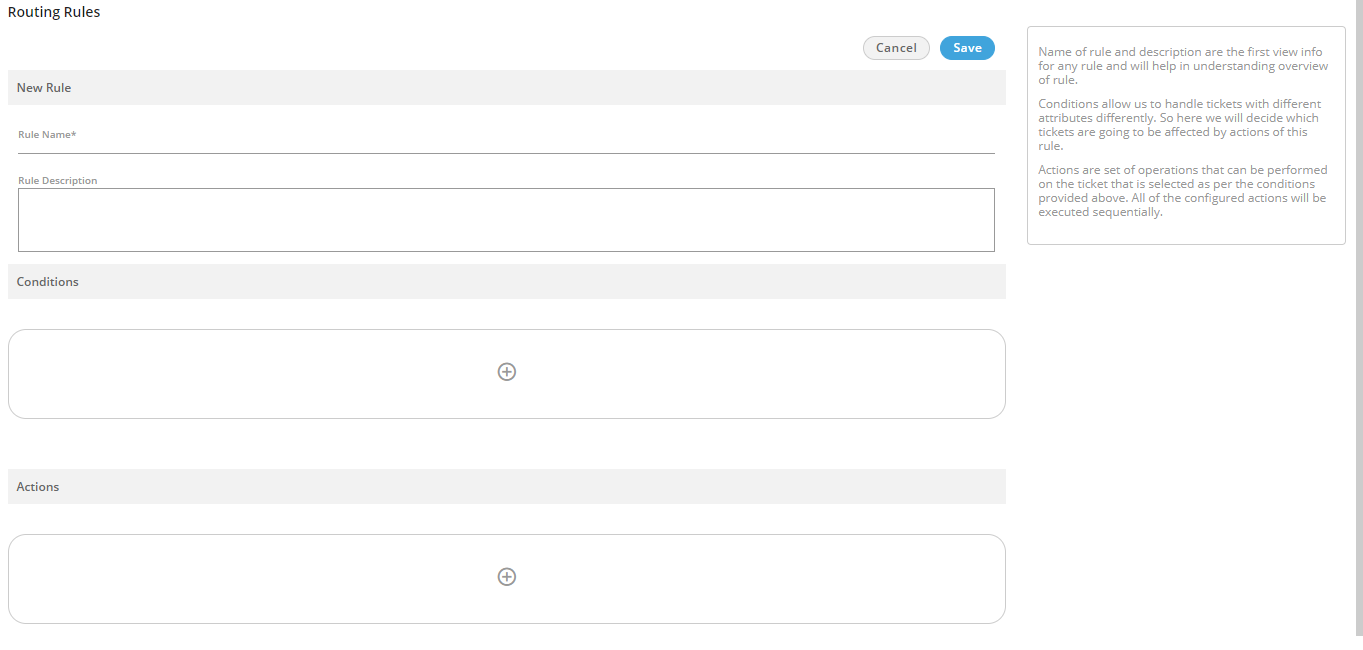Select the New Rule section header
The height and width of the screenshot is (650, 1363).
coord(44,88)
